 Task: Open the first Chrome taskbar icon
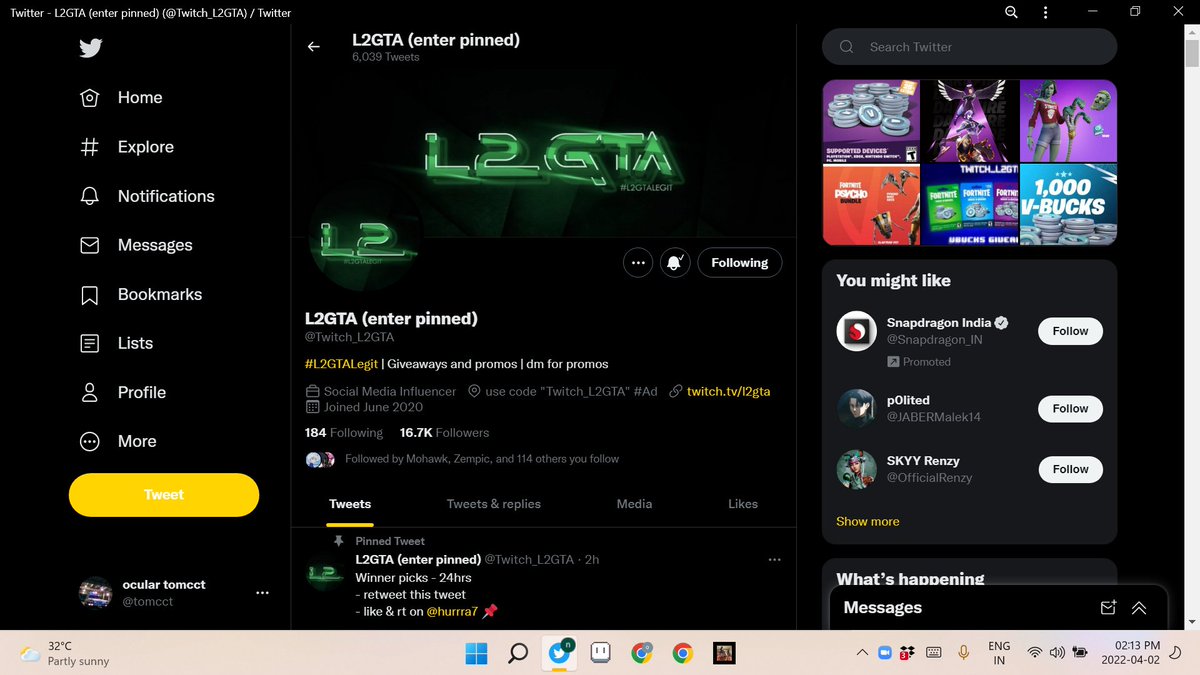pos(642,654)
